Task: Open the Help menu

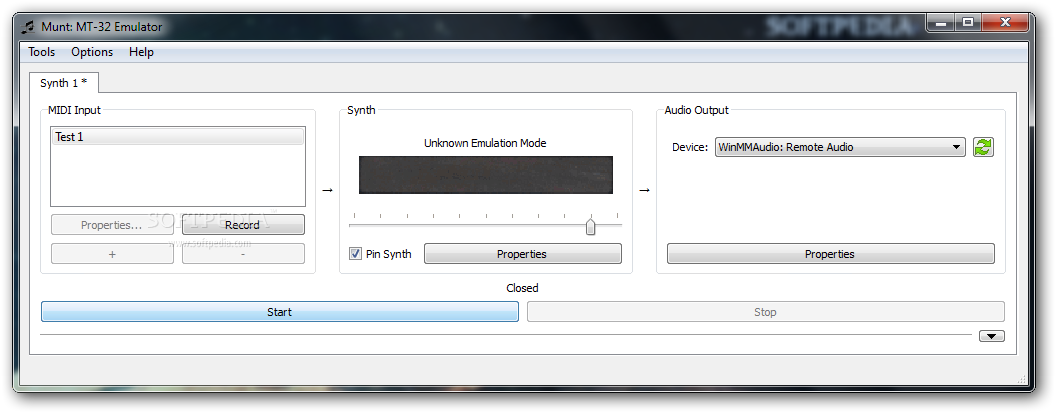Action: click(141, 52)
